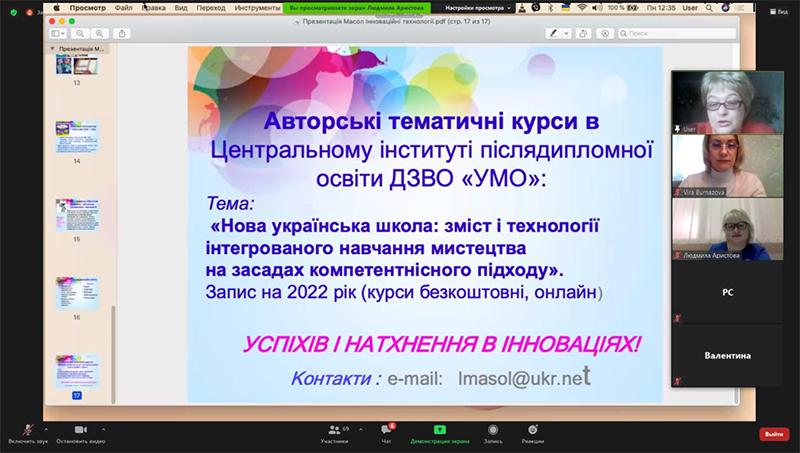Stop camera with Остановить видео
The height and width of the screenshot is (453, 800).
pyautogui.click(x=81, y=434)
